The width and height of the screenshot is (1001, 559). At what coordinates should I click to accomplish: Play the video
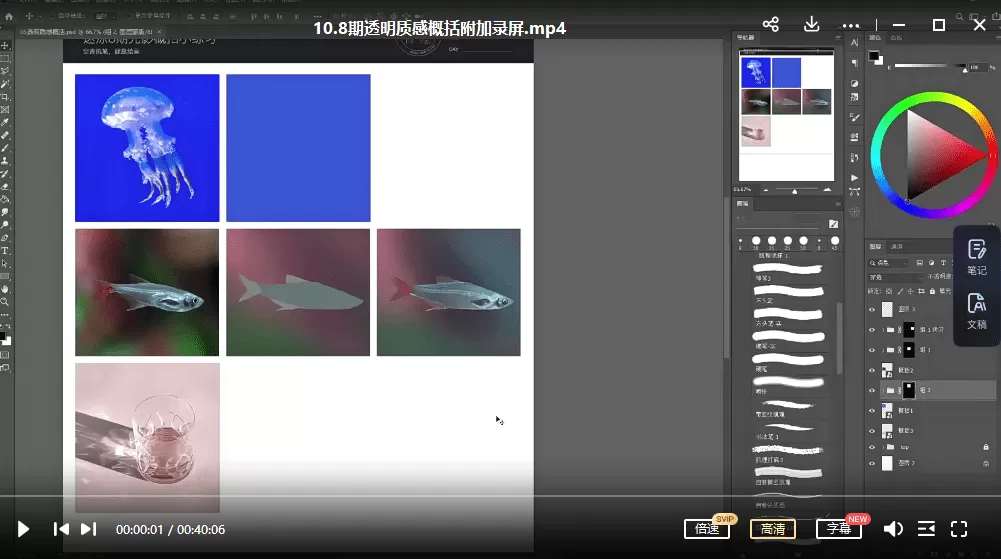tap(23, 529)
